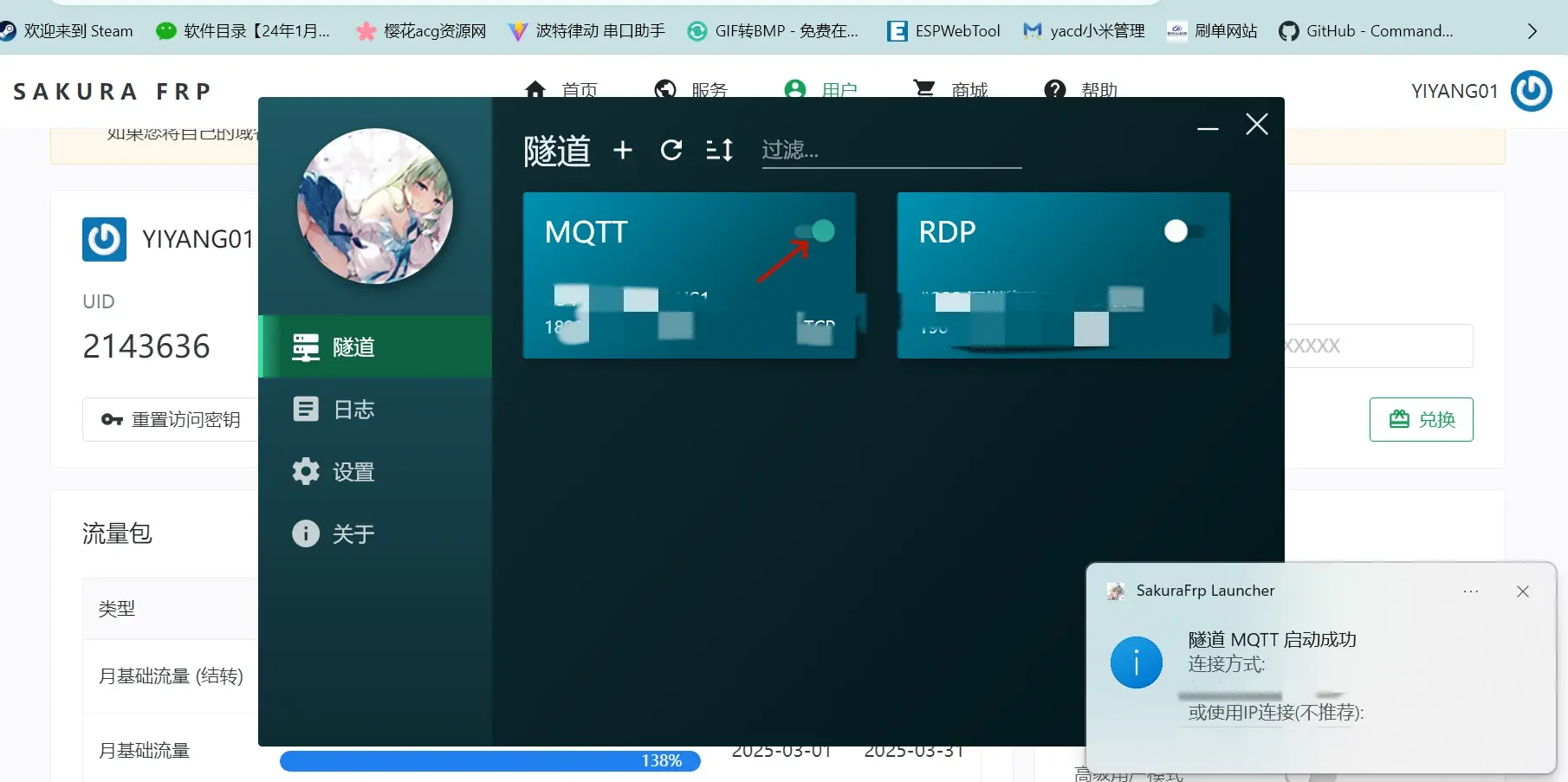
Task: Open the 设置 settings tab
Action: coord(375,471)
